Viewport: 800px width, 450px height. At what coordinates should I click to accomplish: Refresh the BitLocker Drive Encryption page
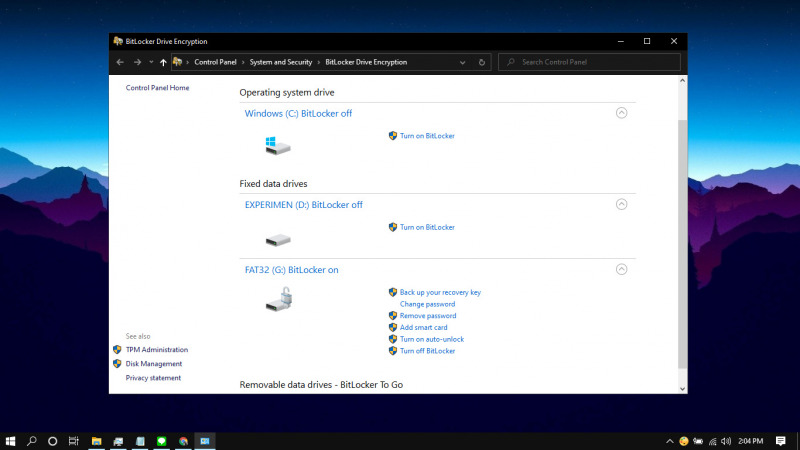482,62
